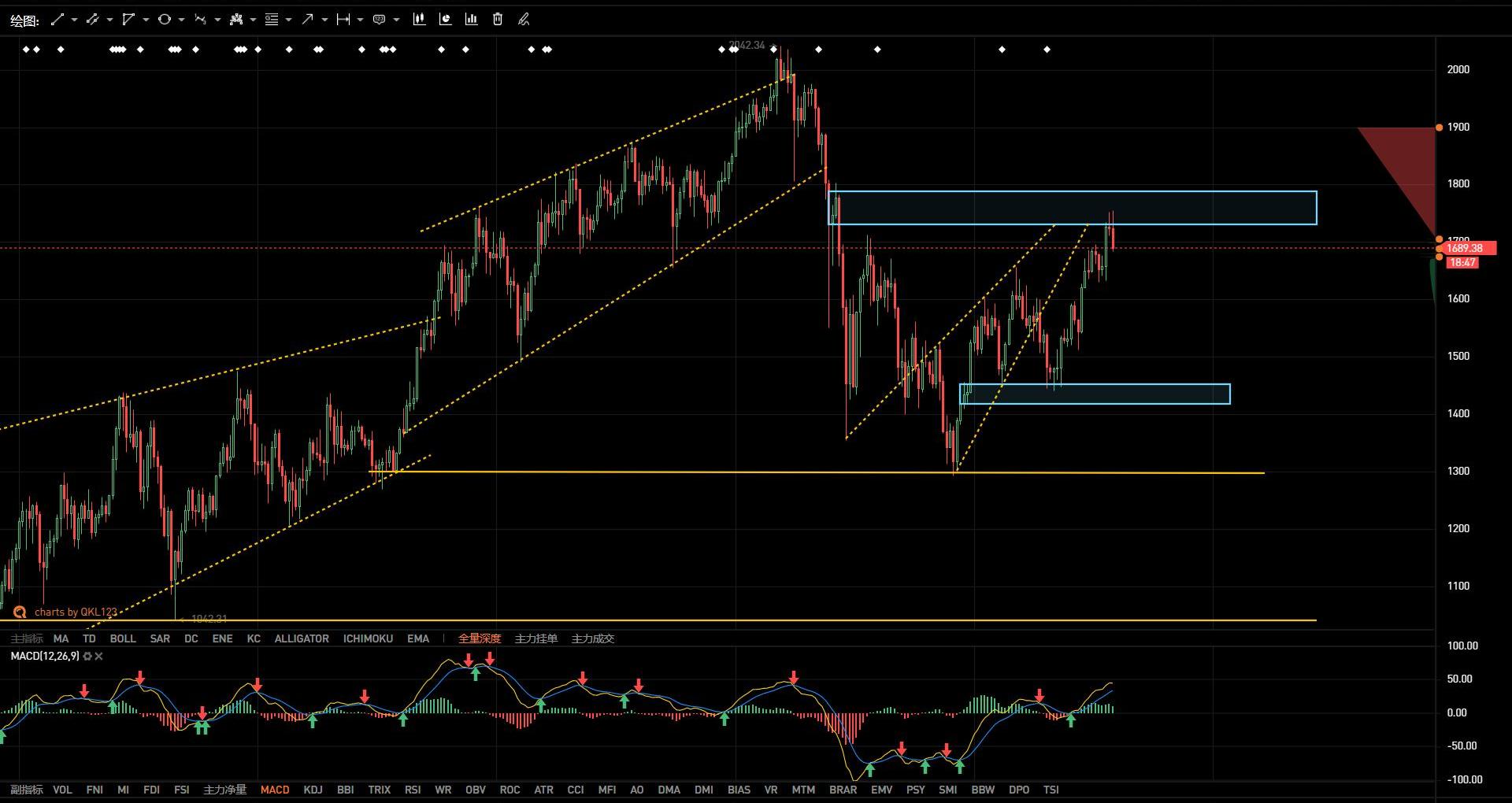Open MACD indicator settings gear
The height and width of the screenshot is (803, 1512).
click(x=87, y=657)
